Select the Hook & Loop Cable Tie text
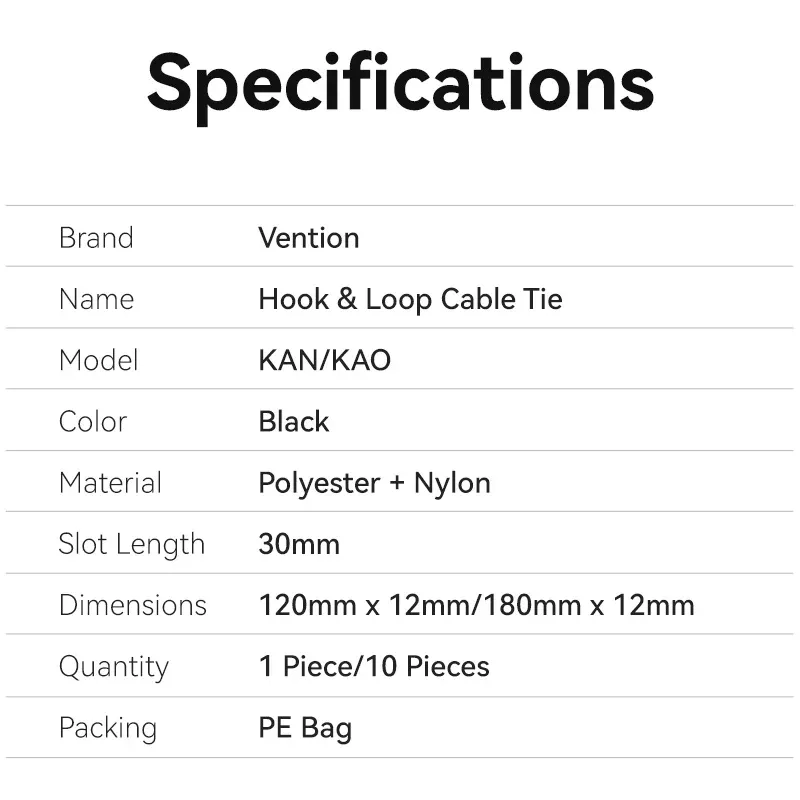This screenshot has width=800, height=800. tap(410, 299)
